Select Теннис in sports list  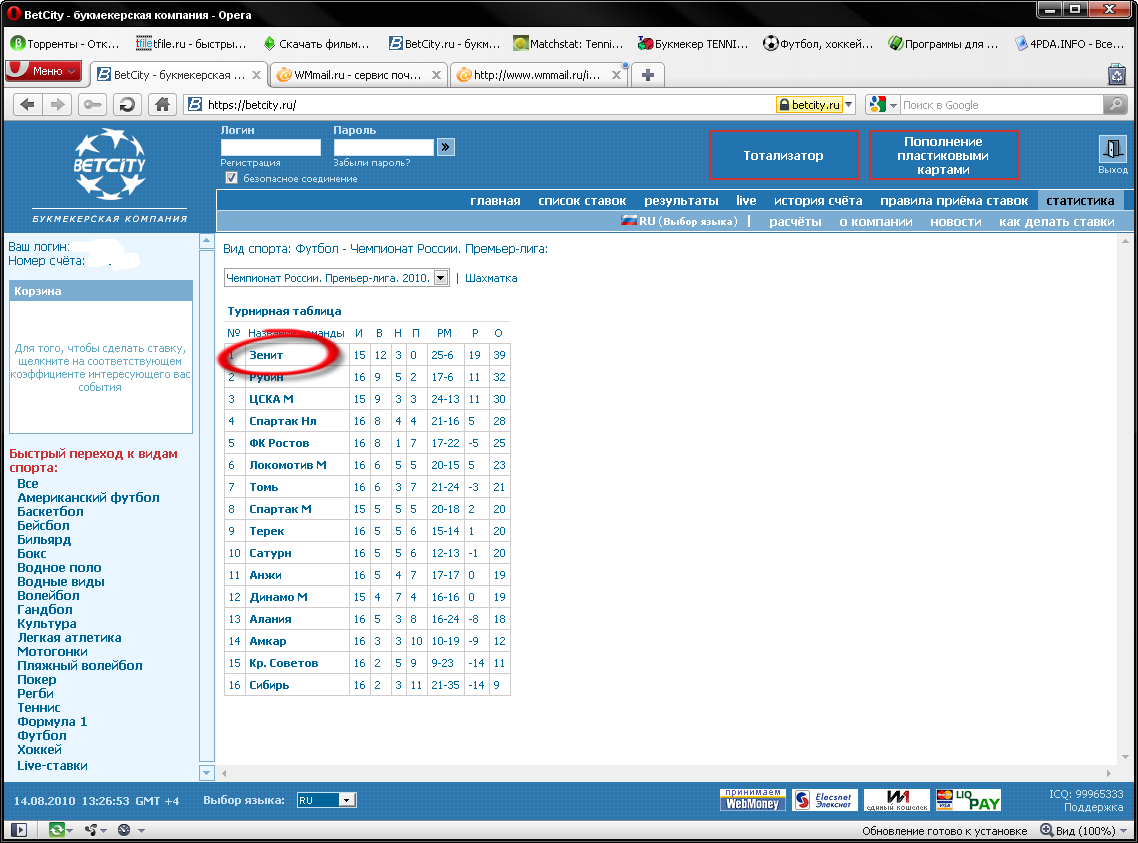[x=38, y=707]
